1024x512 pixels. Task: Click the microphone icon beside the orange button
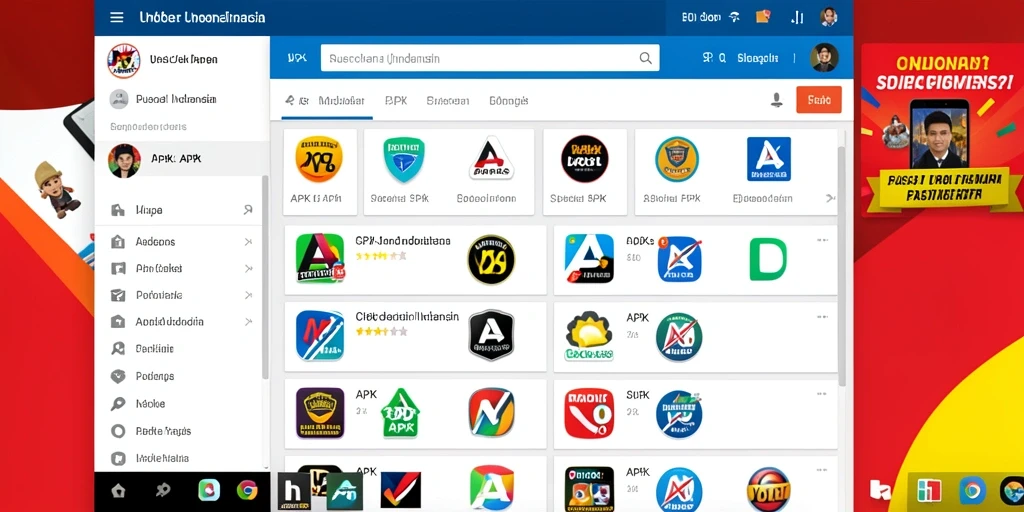pyautogui.click(x=776, y=100)
